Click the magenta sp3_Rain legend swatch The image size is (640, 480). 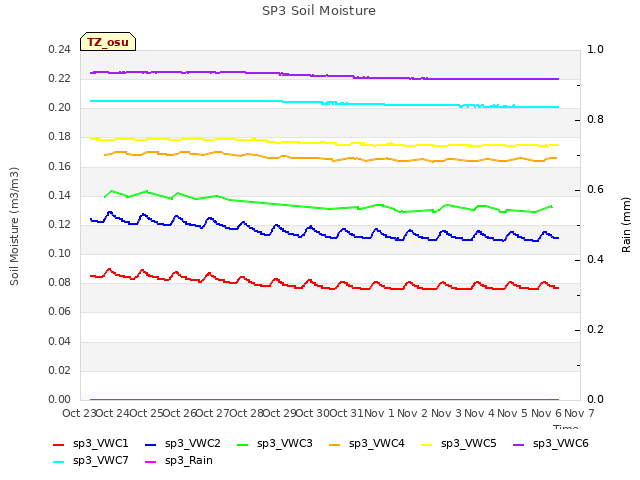tap(151, 462)
